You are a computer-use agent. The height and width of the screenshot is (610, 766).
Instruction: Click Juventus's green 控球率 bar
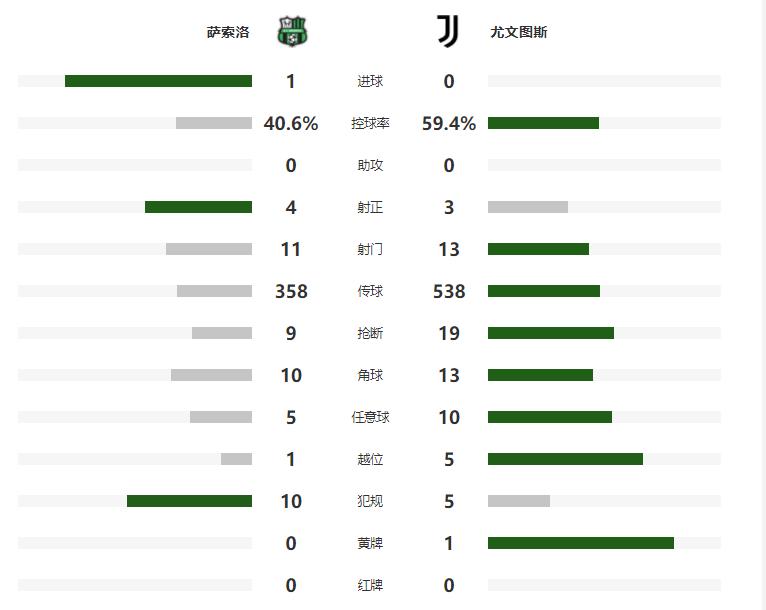(x=543, y=123)
